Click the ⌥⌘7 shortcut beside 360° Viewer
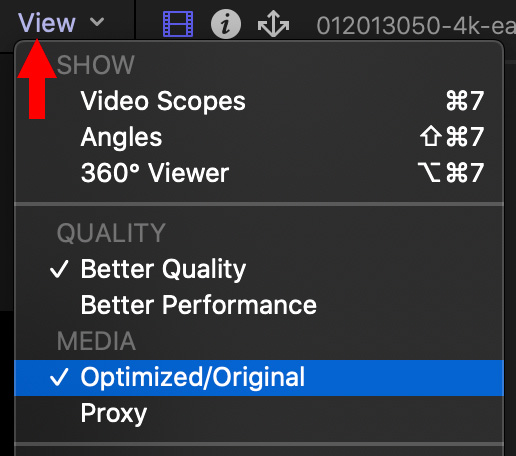This screenshot has width=516, height=456. pos(451,172)
